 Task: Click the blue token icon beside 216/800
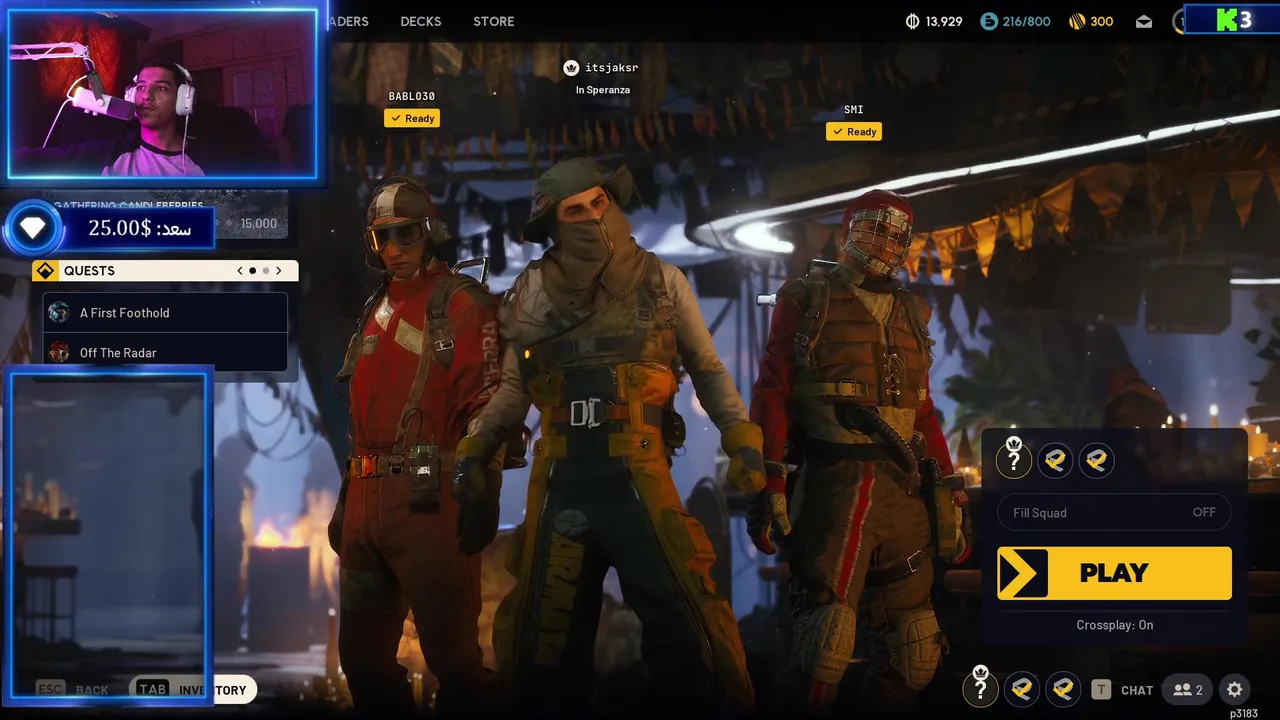click(988, 21)
